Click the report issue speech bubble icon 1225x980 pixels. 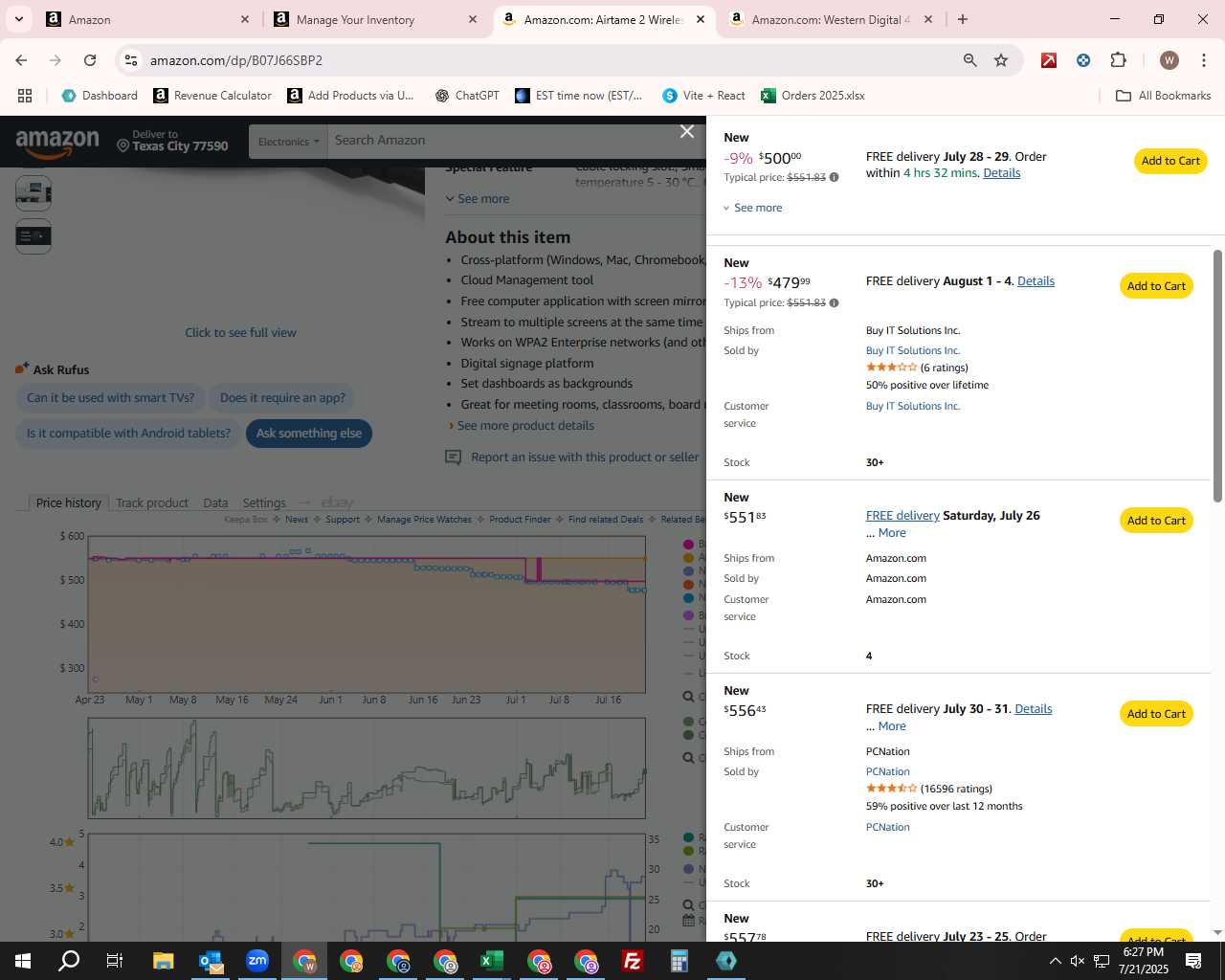click(x=454, y=457)
